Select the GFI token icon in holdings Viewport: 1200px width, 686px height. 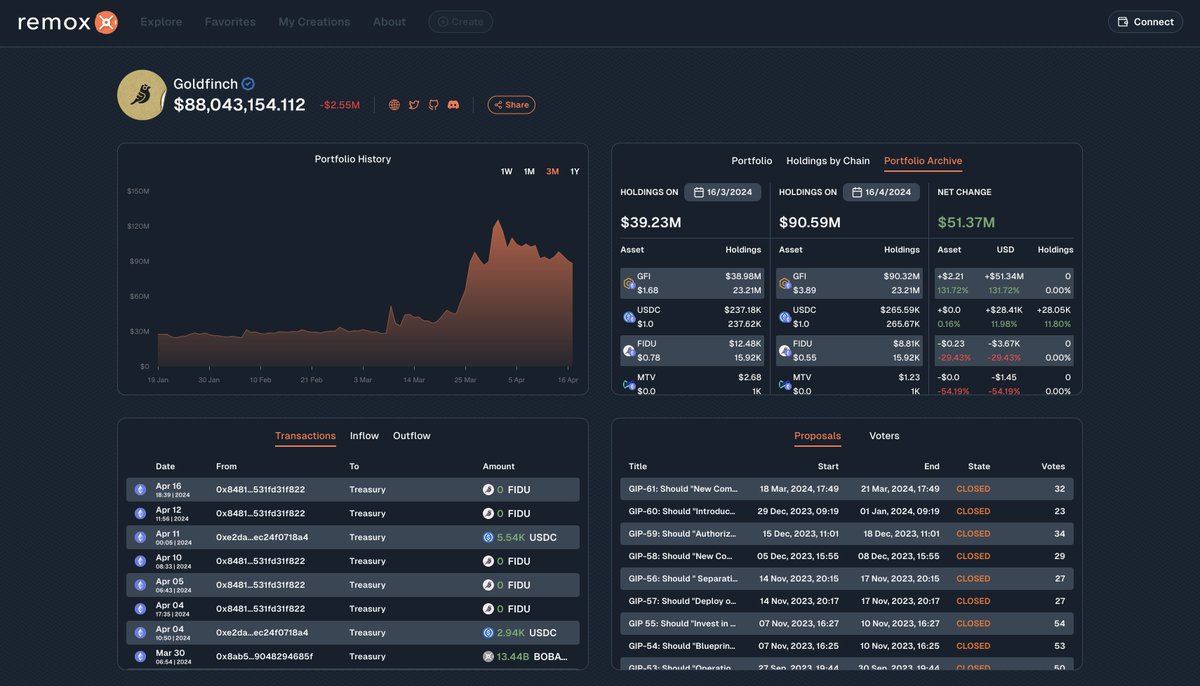[627, 281]
